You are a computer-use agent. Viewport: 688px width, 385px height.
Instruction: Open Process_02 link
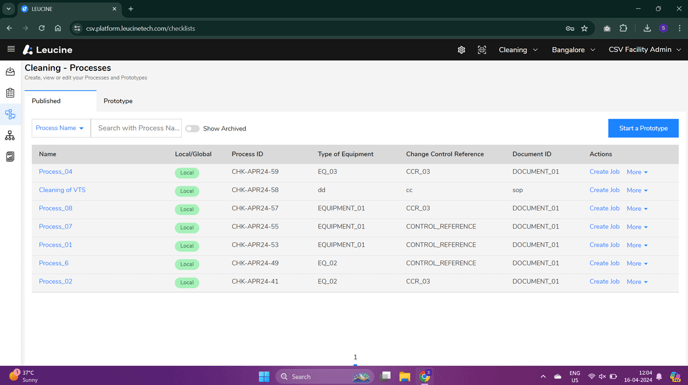pyautogui.click(x=55, y=281)
